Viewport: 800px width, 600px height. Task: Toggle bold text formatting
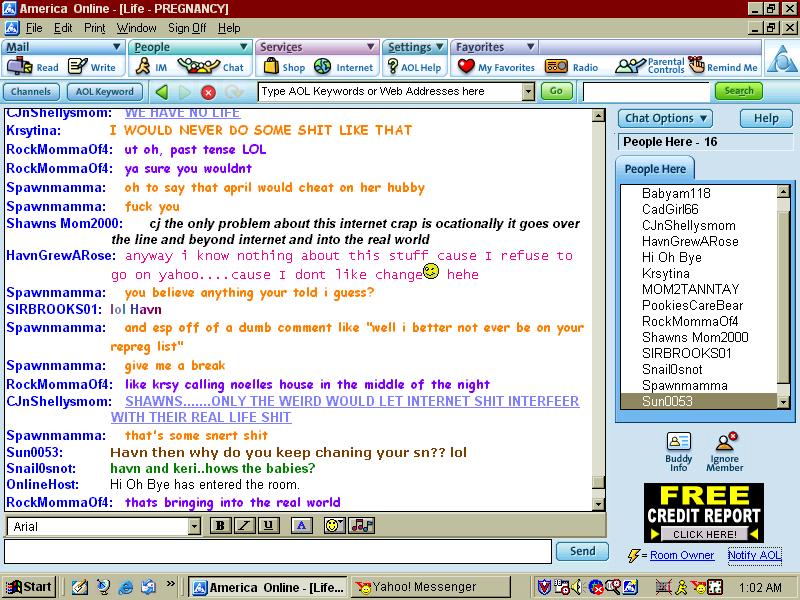pyautogui.click(x=220, y=526)
